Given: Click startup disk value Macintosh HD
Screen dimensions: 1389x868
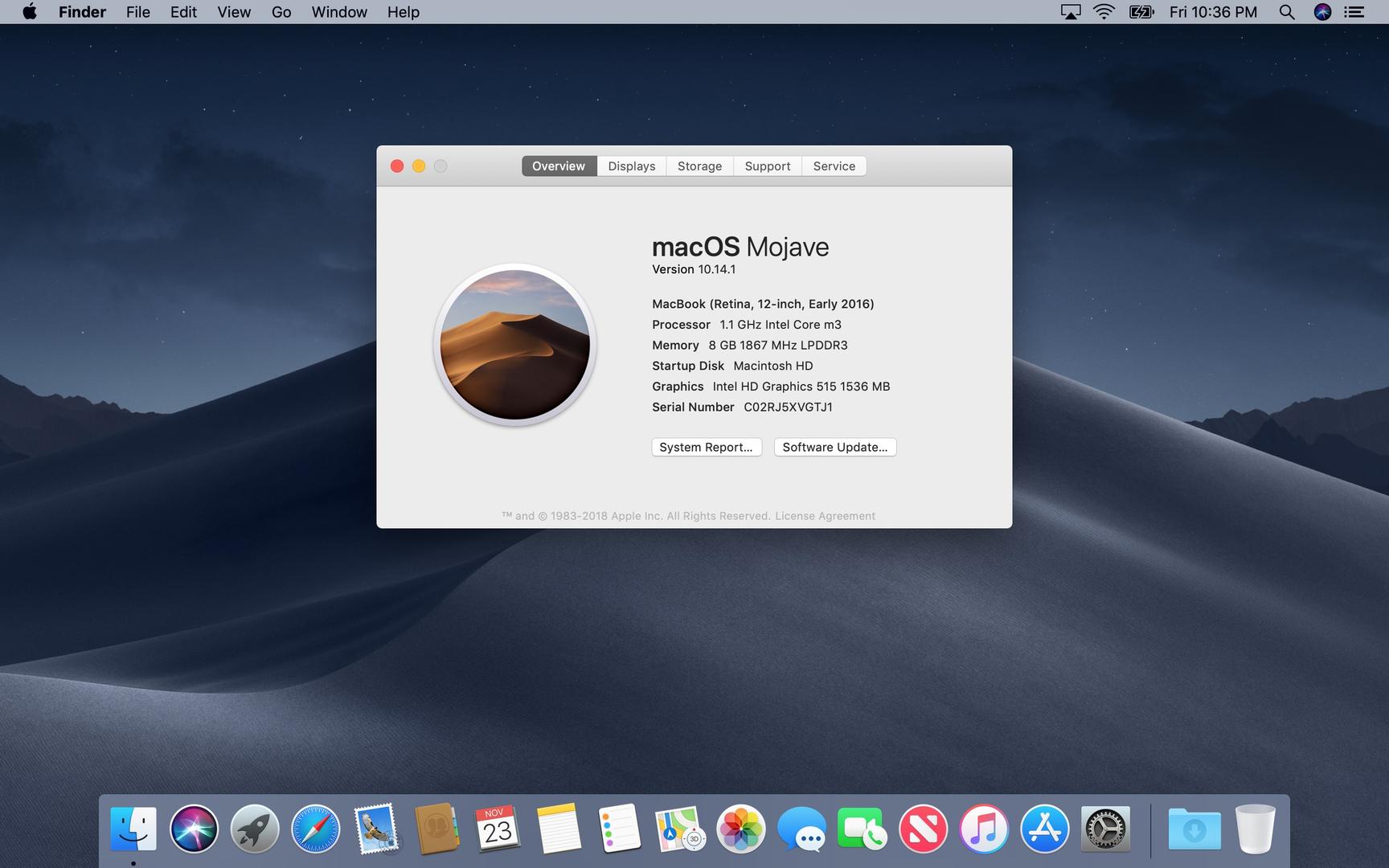Looking at the screenshot, I should [x=773, y=366].
